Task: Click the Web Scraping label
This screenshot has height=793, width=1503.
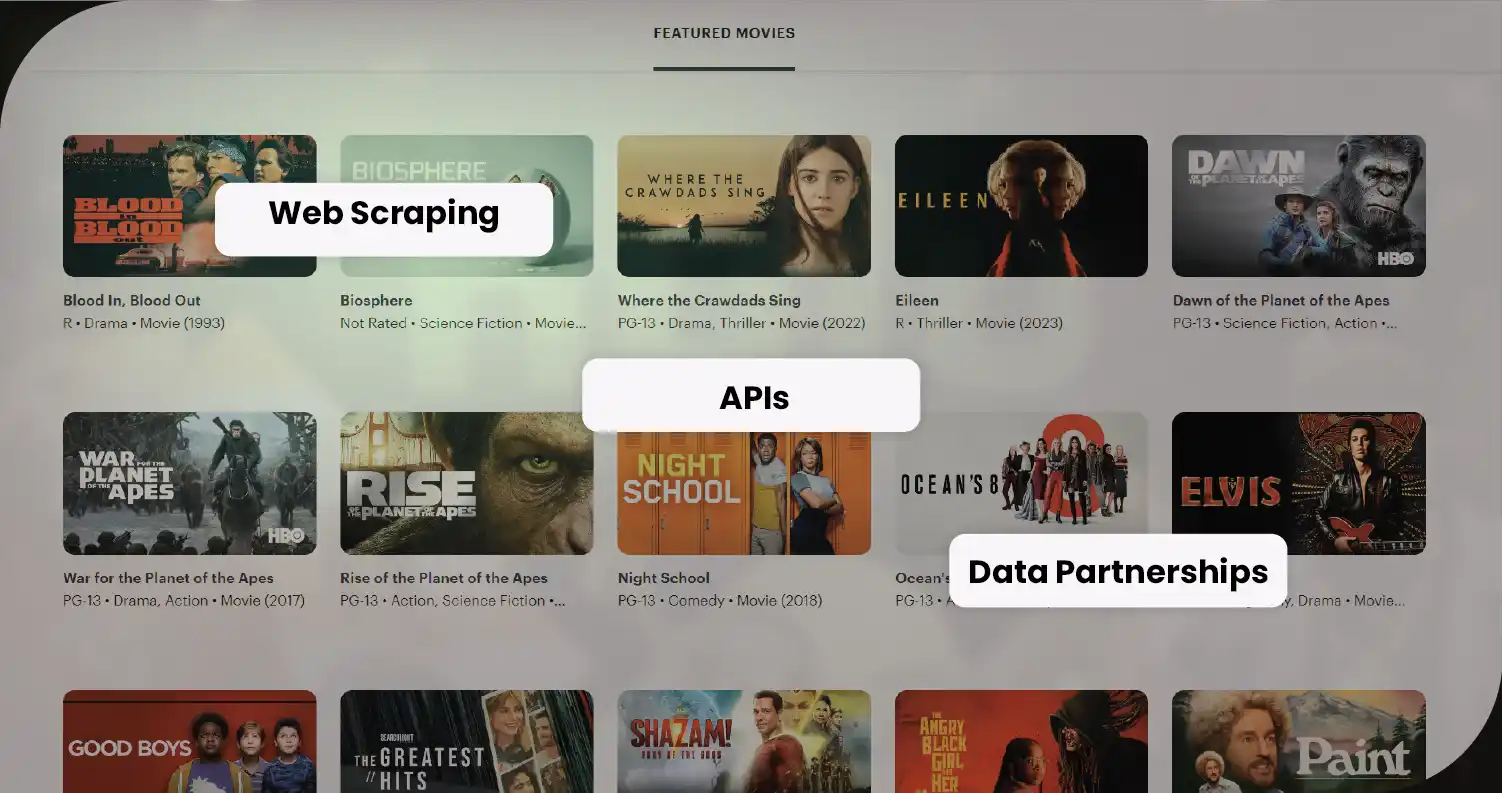Action: [383, 214]
